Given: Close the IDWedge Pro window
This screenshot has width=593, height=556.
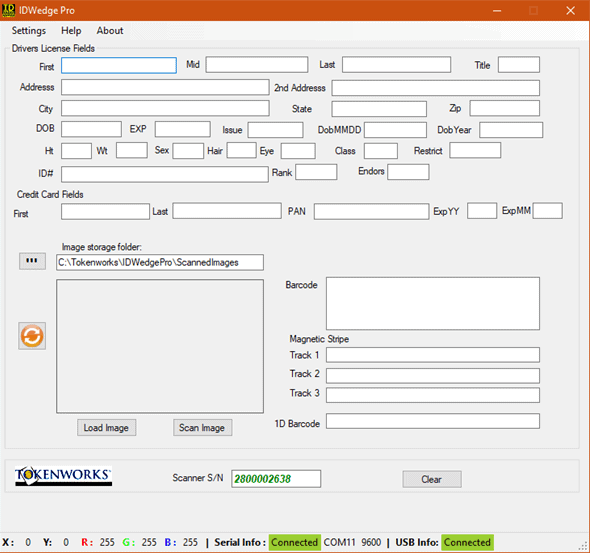Looking at the screenshot, I should pyautogui.click(x=571, y=11).
